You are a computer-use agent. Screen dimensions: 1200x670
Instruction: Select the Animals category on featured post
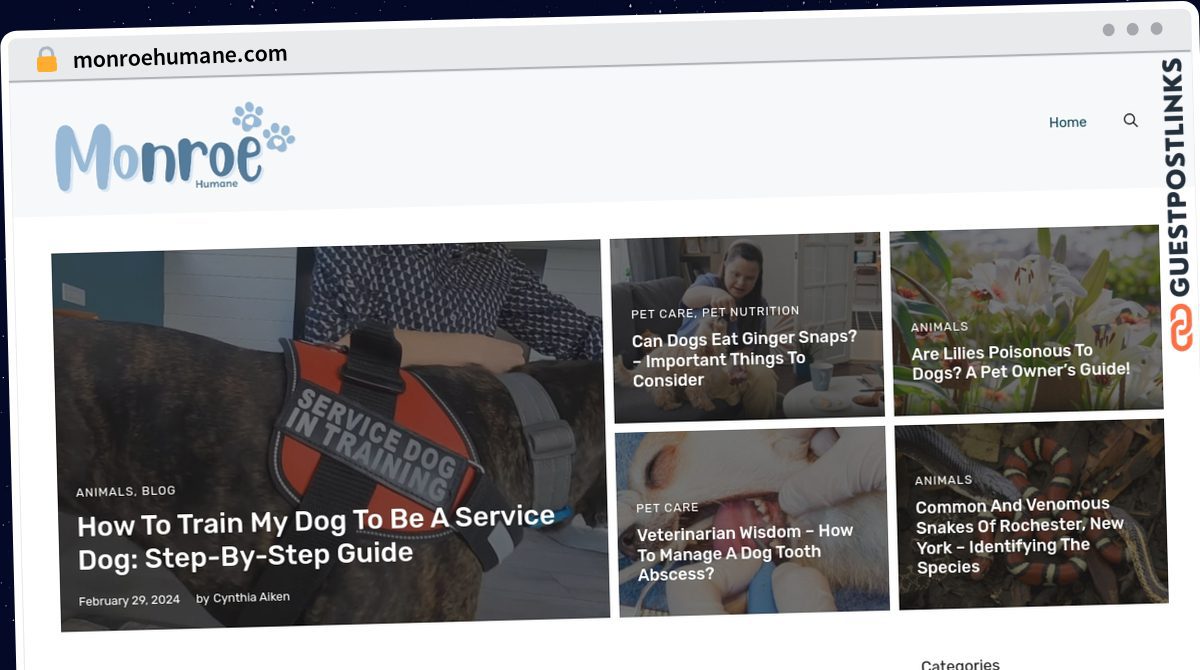click(x=104, y=492)
